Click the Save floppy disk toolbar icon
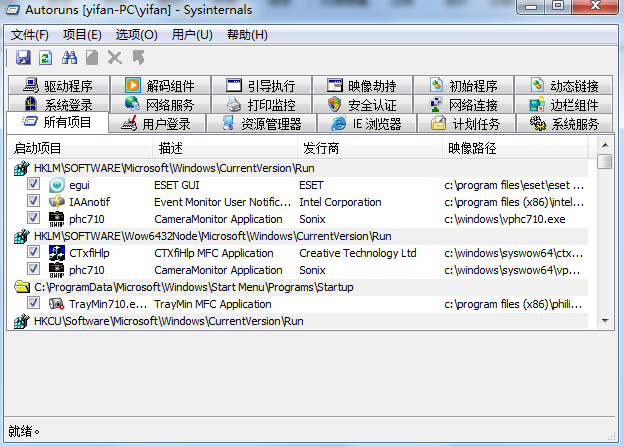The width and height of the screenshot is (624, 447). [23, 58]
